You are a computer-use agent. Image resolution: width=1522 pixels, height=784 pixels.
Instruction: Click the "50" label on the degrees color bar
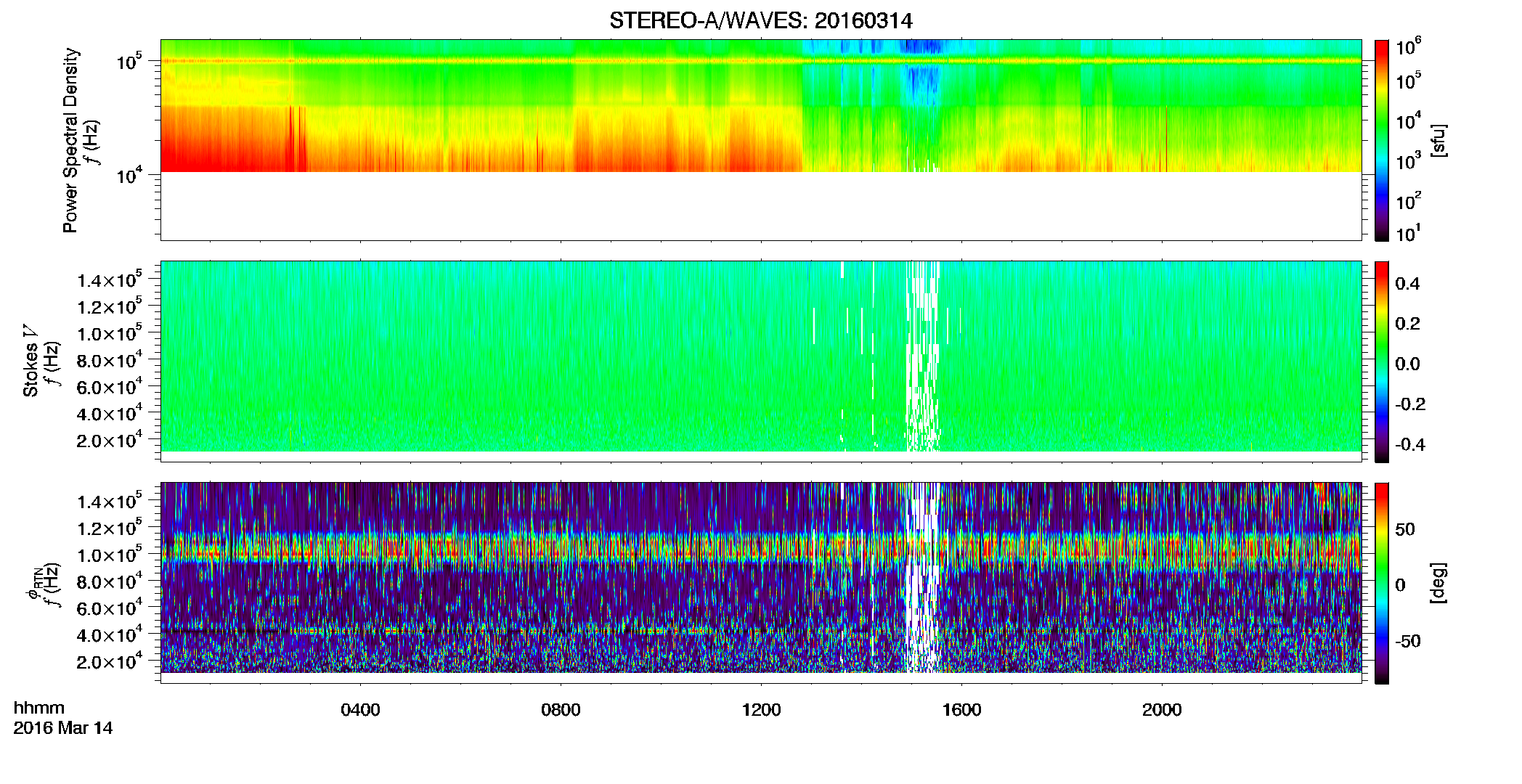click(x=1405, y=529)
